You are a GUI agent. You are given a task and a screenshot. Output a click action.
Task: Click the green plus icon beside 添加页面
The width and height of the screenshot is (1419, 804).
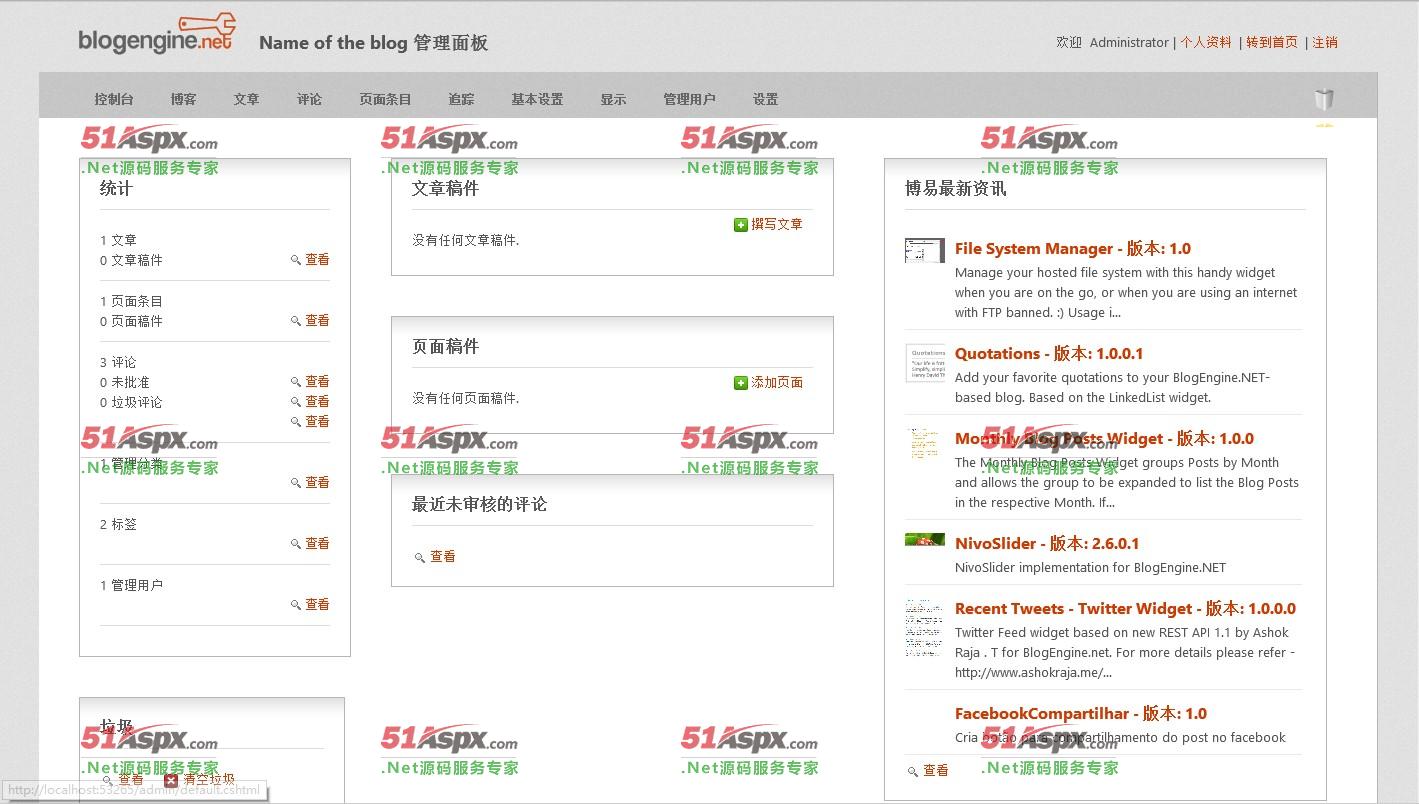tap(741, 383)
